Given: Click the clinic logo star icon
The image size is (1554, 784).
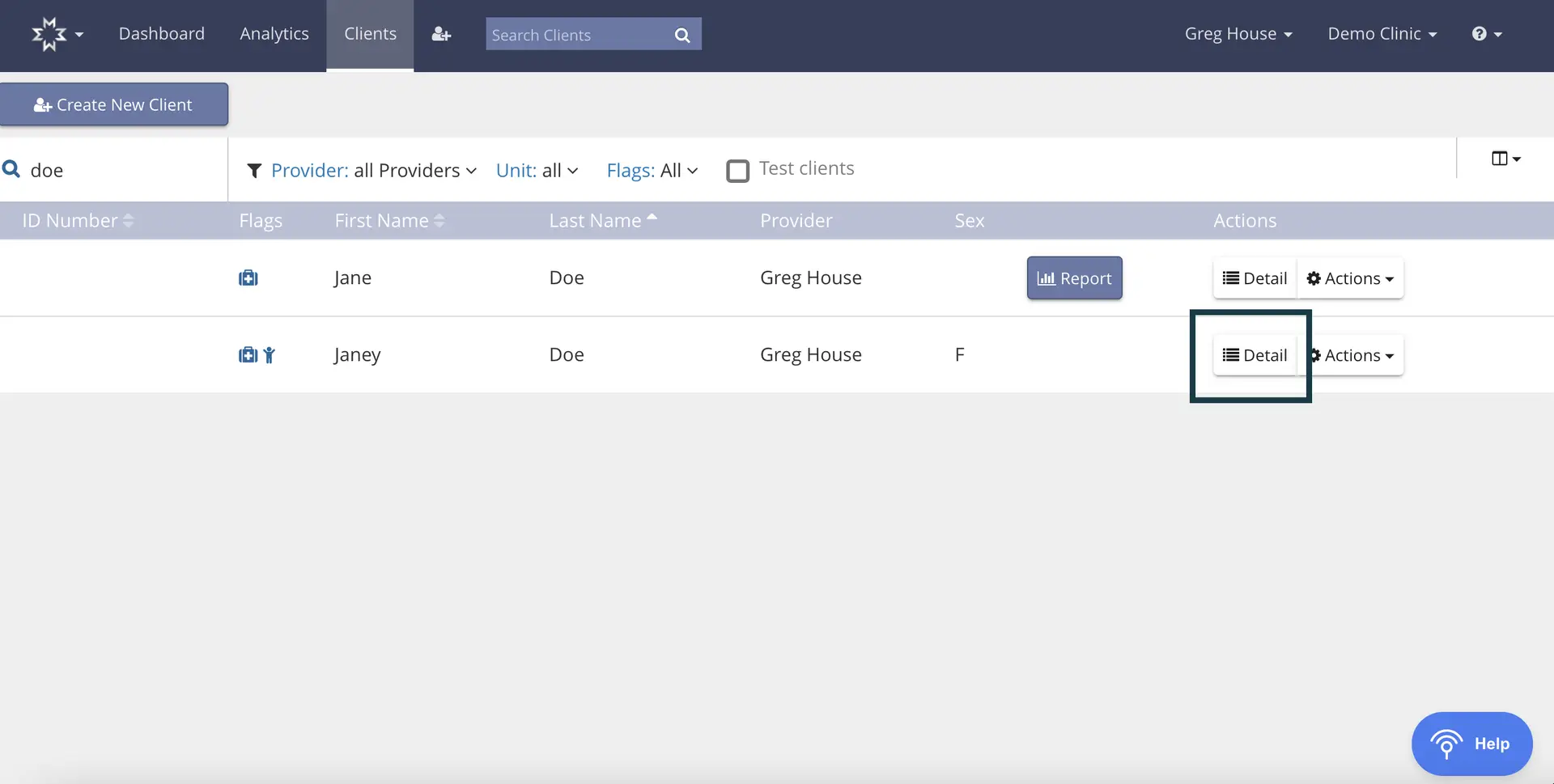Looking at the screenshot, I should (x=50, y=34).
